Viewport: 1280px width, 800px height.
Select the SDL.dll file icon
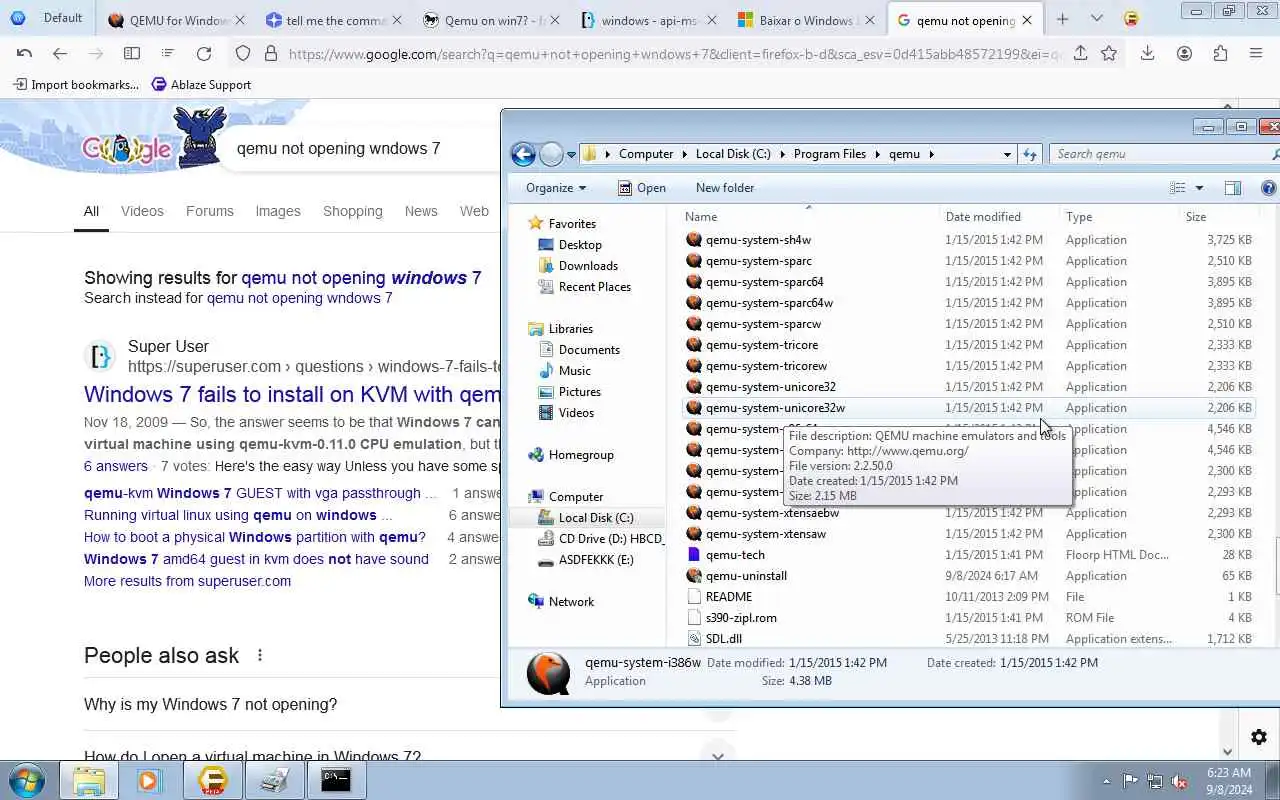tap(695, 639)
